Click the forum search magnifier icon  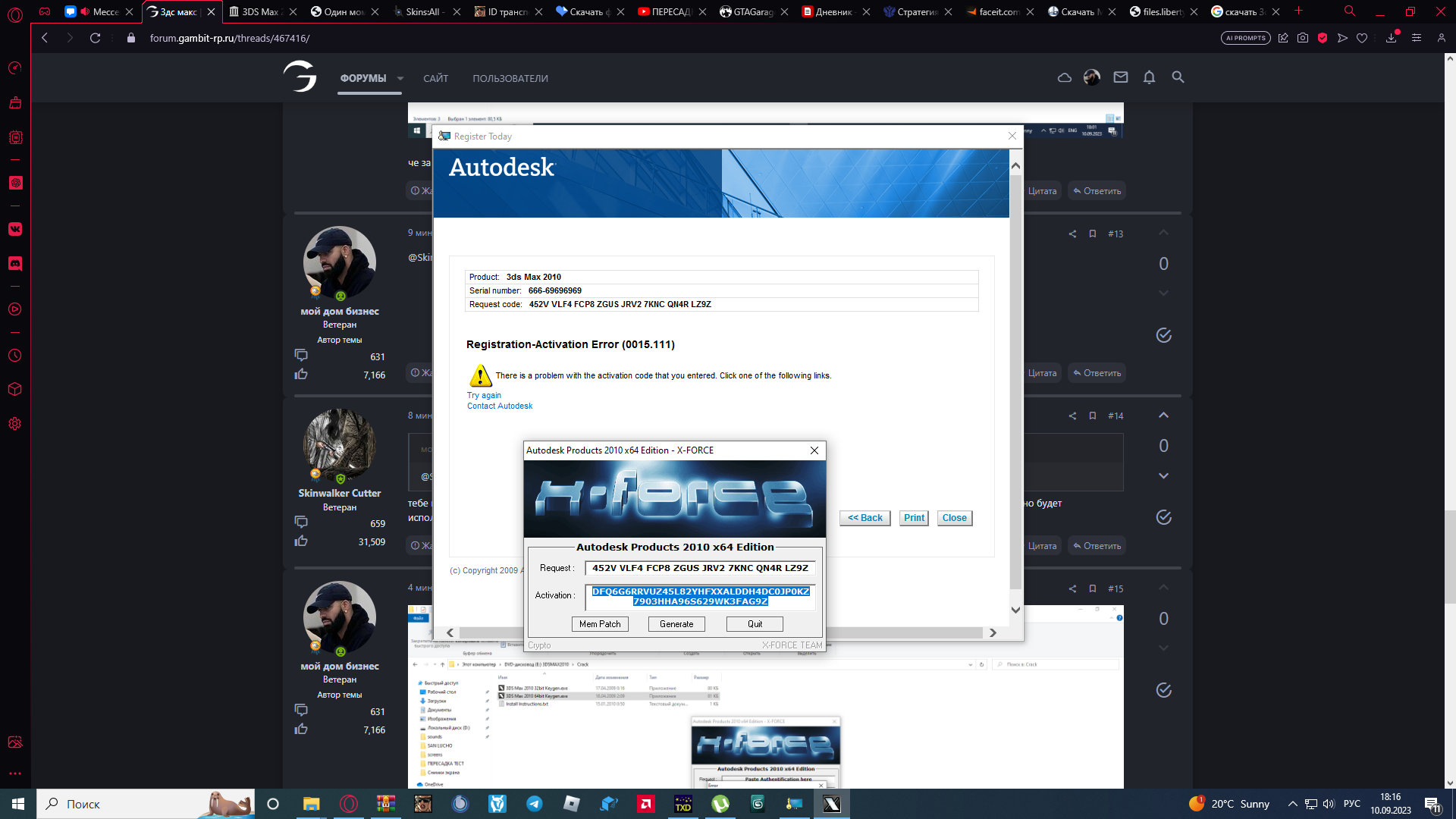[x=1178, y=77]
